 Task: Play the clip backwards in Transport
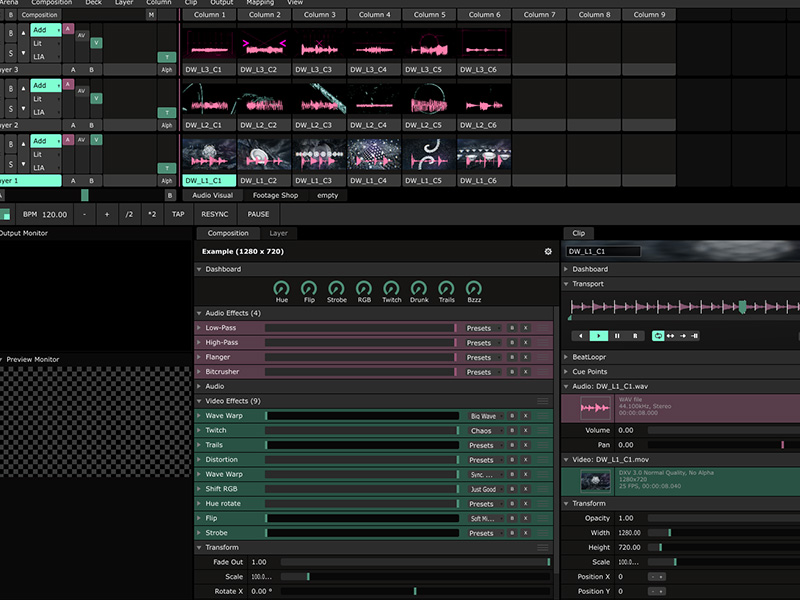tap(579, 336)
